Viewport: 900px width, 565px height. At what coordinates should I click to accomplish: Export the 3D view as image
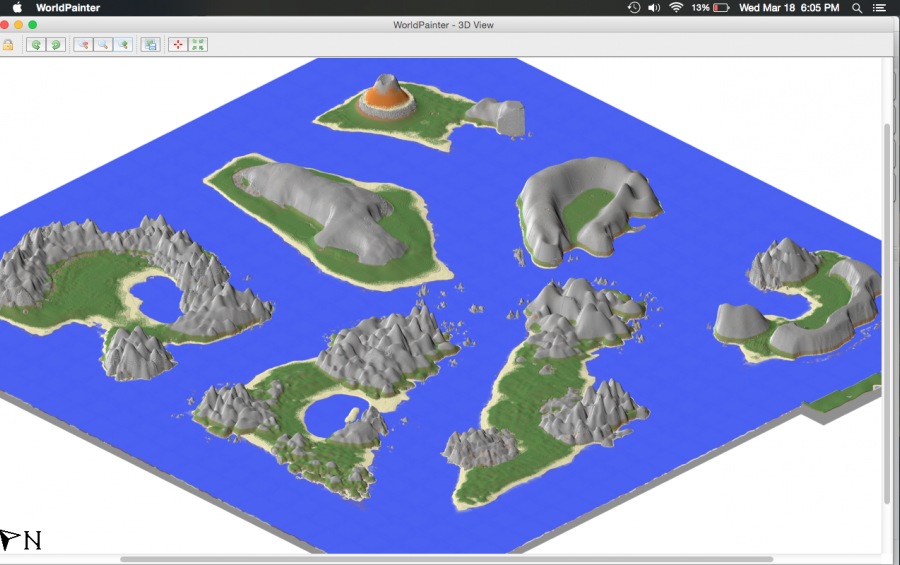coord(150,45)
